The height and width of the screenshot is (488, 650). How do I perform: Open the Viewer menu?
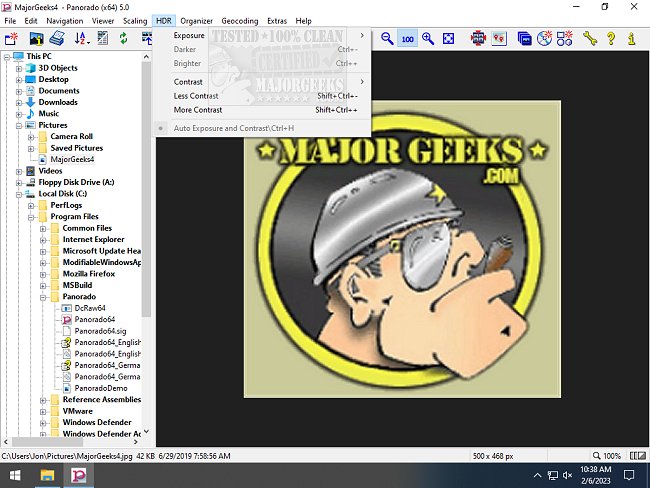coord(103,21)
